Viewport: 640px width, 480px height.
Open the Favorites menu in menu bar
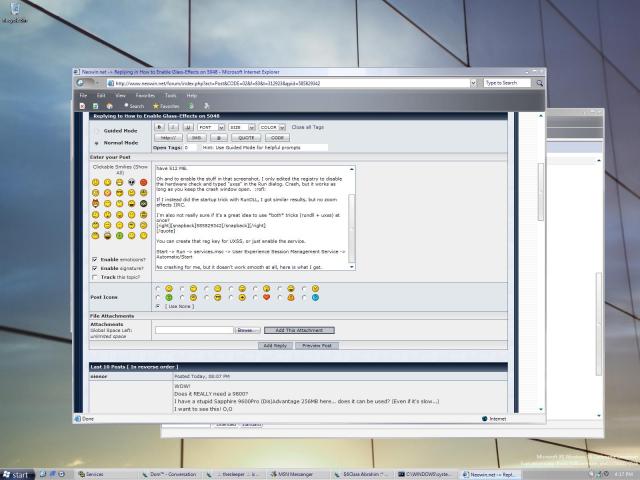145,96
